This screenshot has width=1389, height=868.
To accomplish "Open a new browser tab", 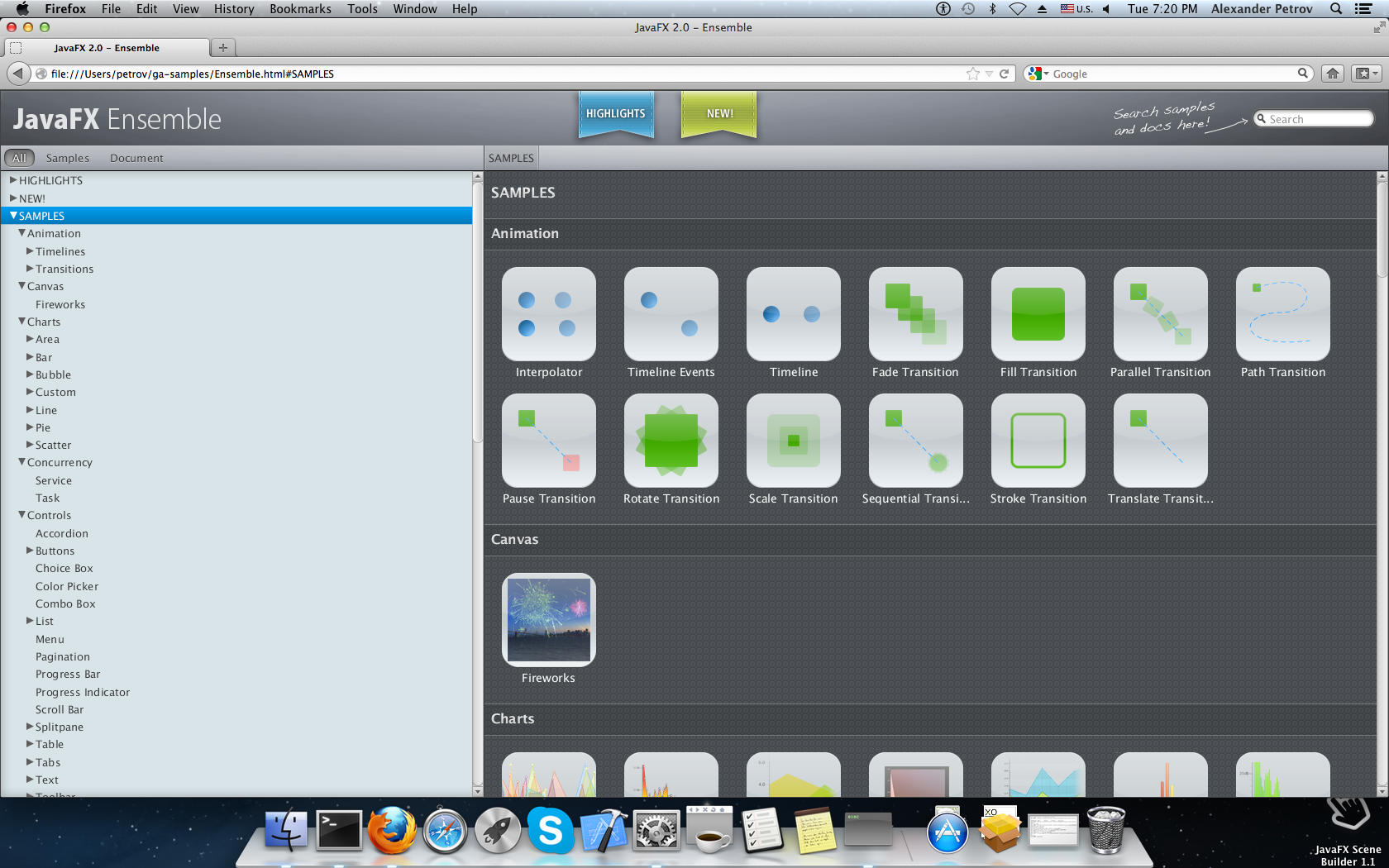I will tap(222, 48).
